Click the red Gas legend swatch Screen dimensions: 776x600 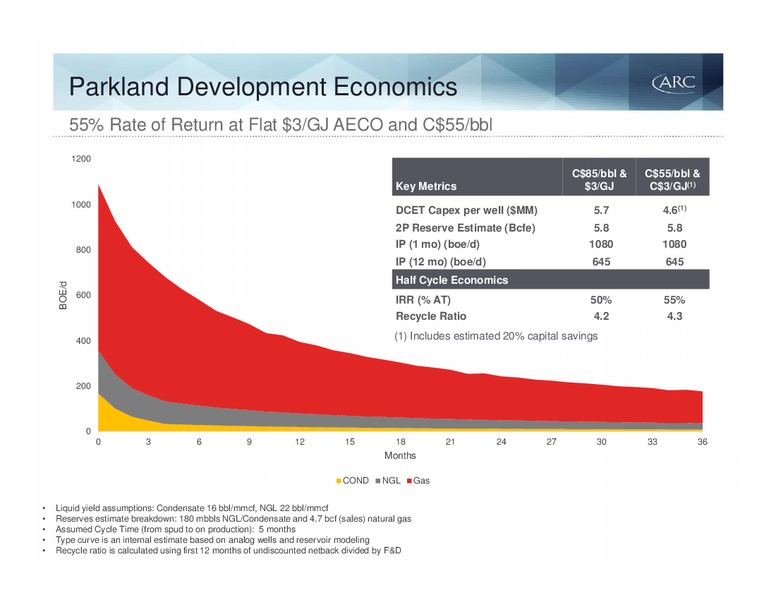409,481
